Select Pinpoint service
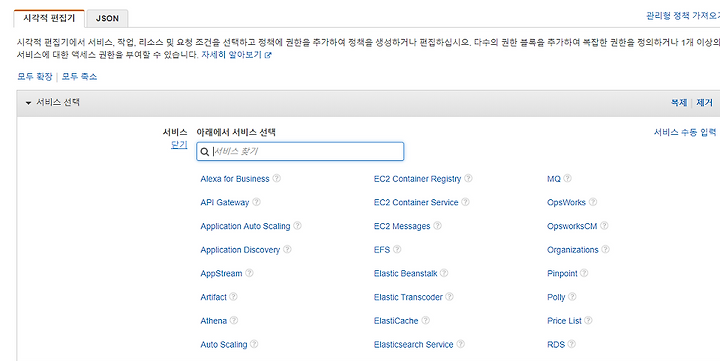This screenshot has width=720, height=361. click(x=562, y=273)
